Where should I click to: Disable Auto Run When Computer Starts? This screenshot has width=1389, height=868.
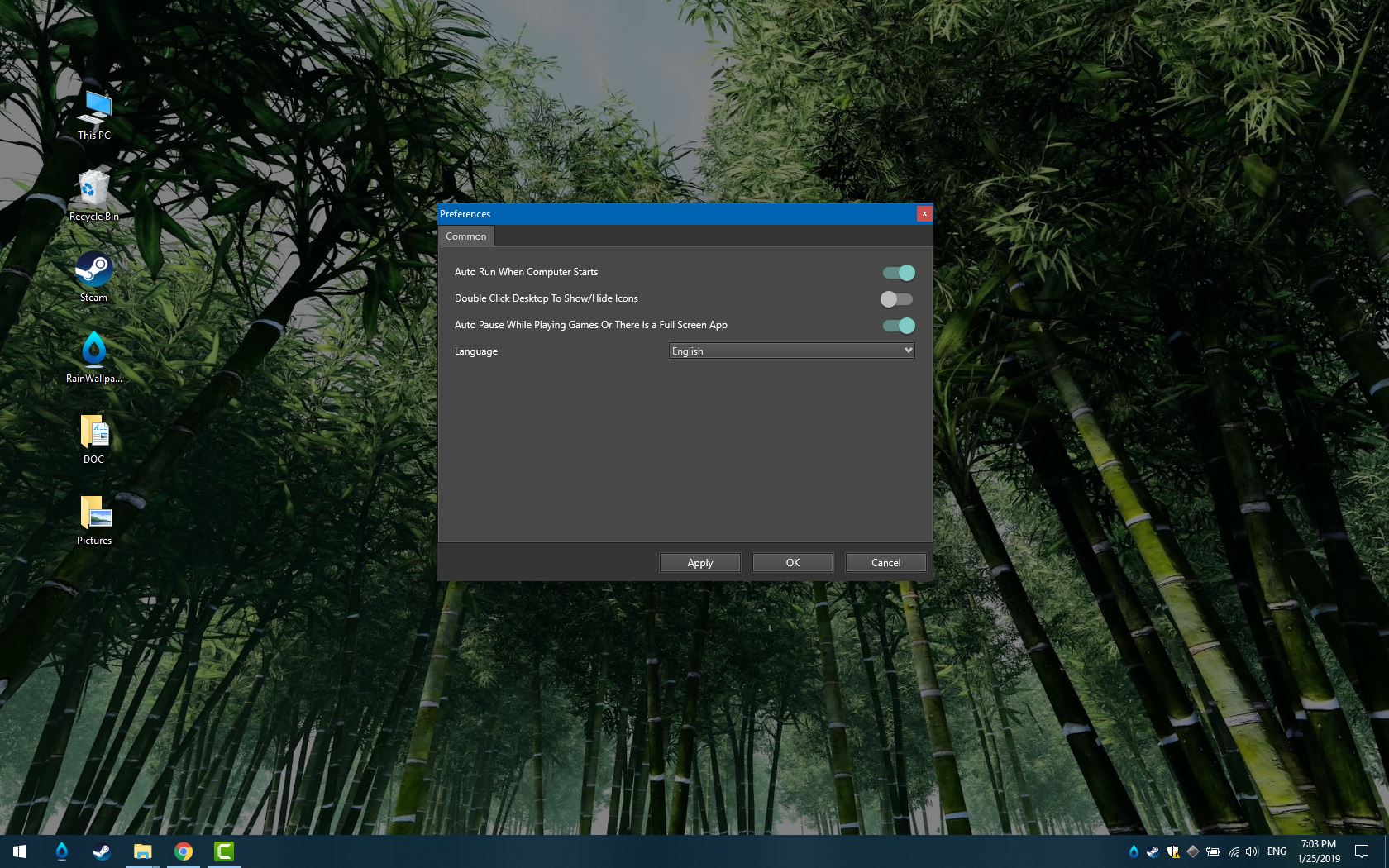(x=899, y=272)
